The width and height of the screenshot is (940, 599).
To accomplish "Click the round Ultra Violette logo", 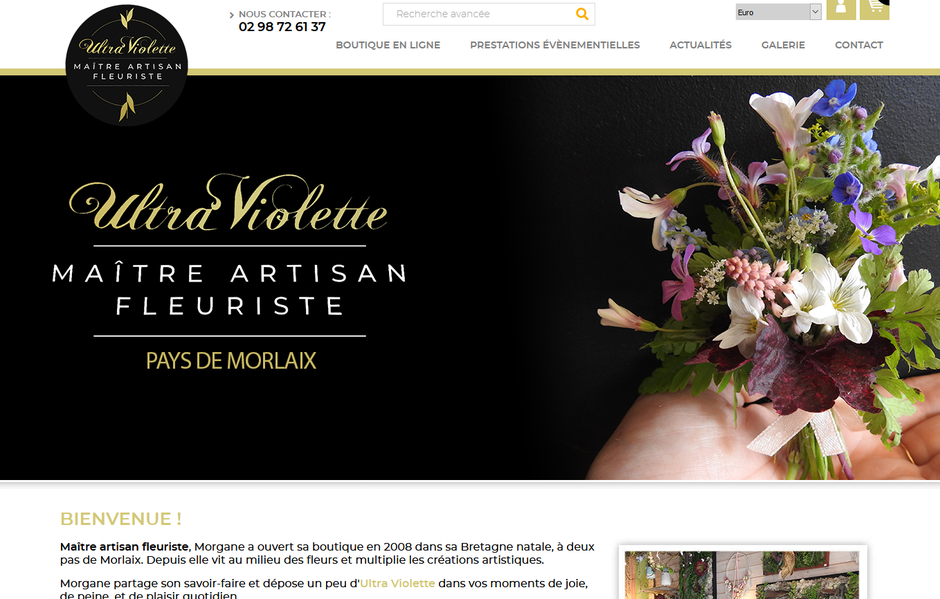I will (126, 65).
